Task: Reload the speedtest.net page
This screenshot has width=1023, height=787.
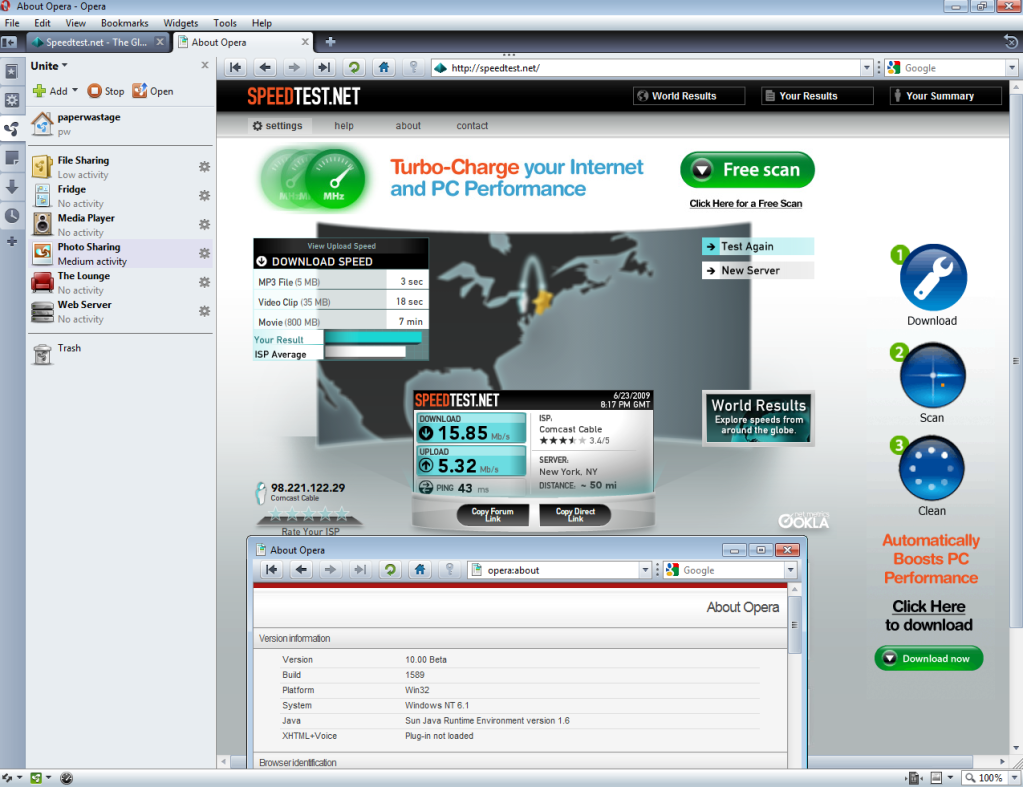Action: [354, 67]
